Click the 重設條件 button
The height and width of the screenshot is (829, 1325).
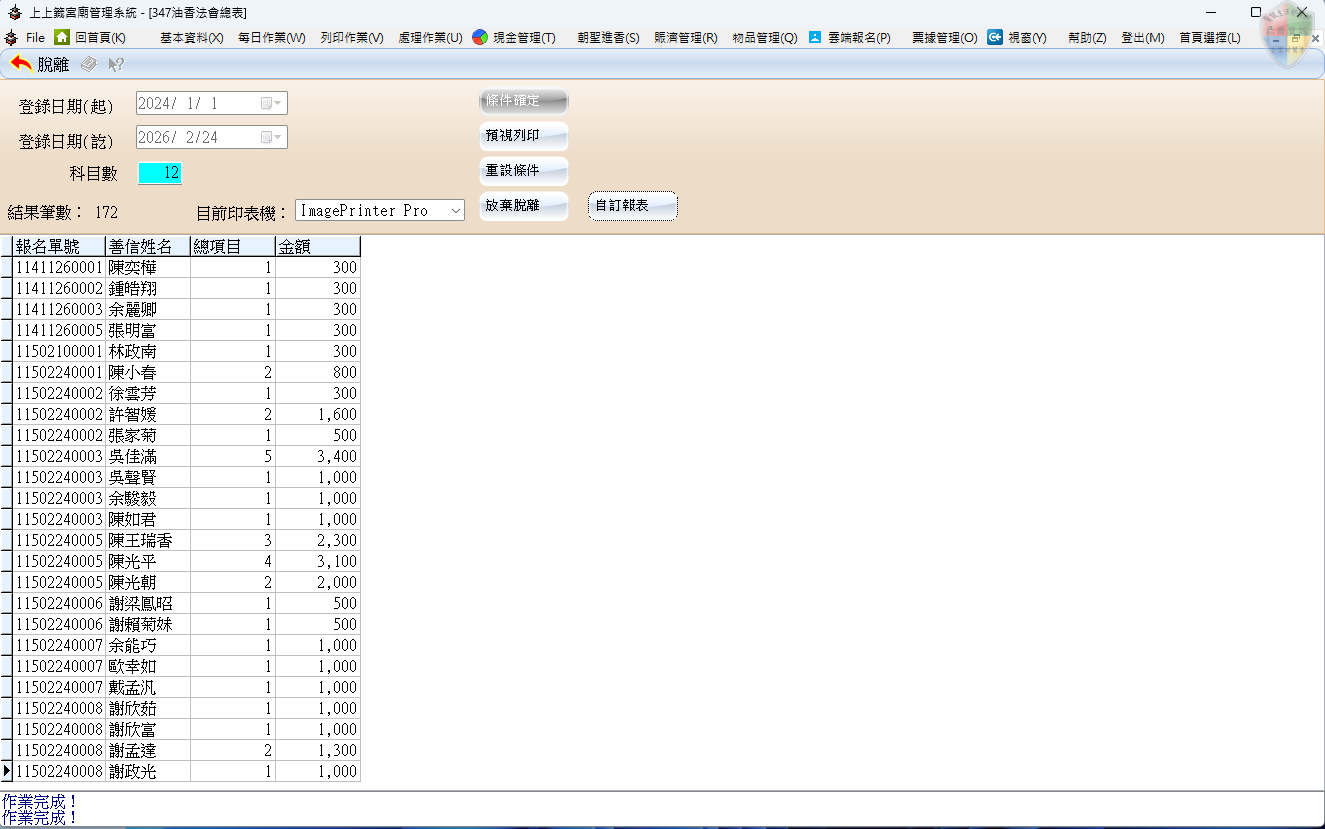point(524,171)
